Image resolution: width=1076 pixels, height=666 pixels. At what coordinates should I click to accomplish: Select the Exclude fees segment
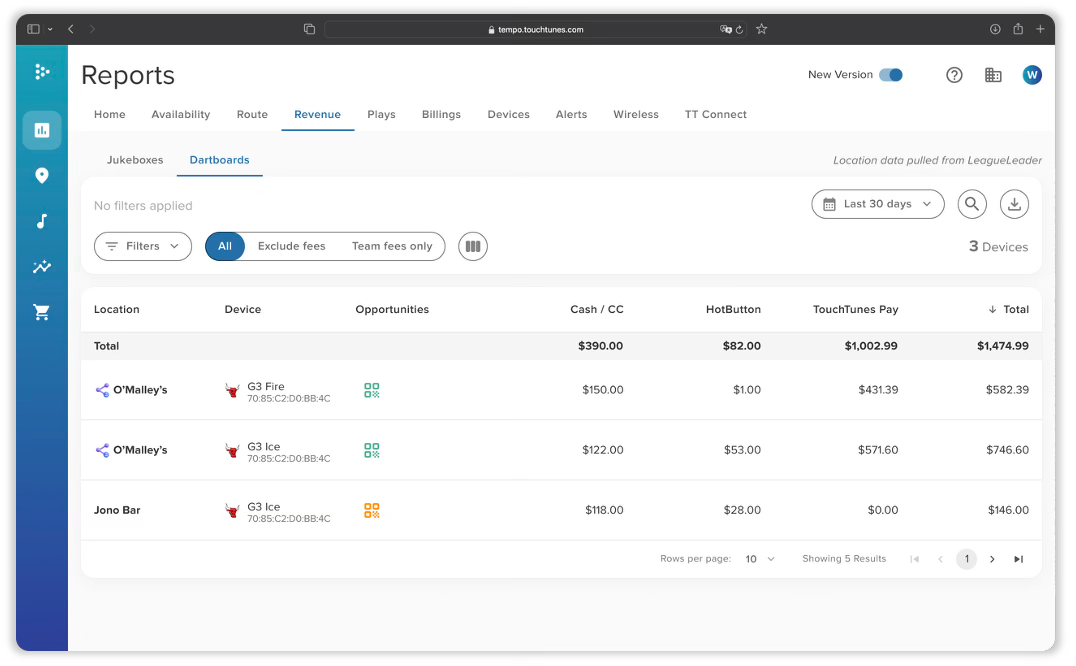(x=291, y=246)
